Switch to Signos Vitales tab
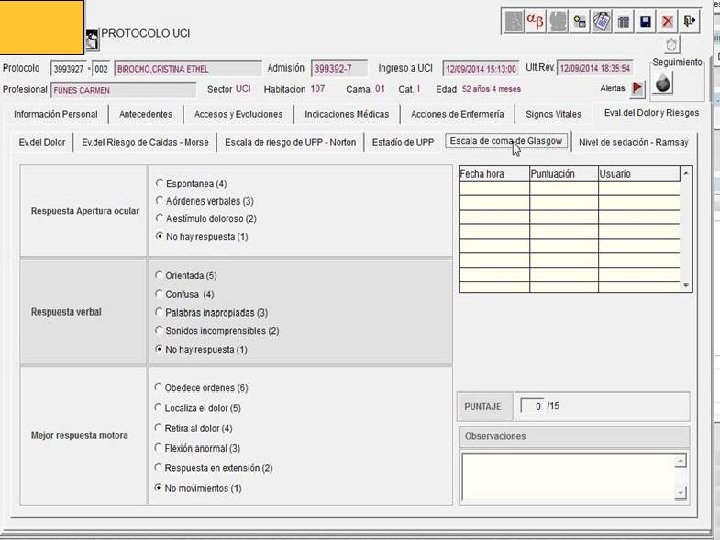The image size is (720, 540). click(553, 114)
